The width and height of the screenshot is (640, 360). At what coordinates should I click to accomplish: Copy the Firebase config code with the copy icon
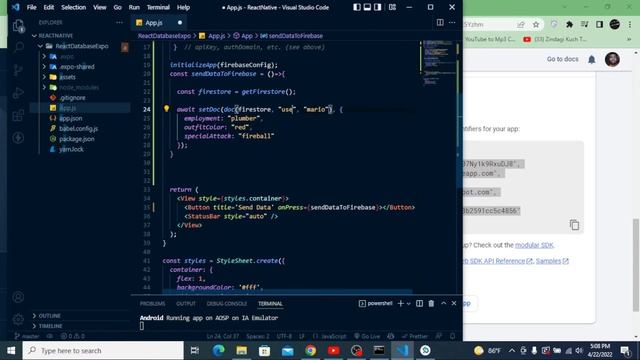pos(574,224)
